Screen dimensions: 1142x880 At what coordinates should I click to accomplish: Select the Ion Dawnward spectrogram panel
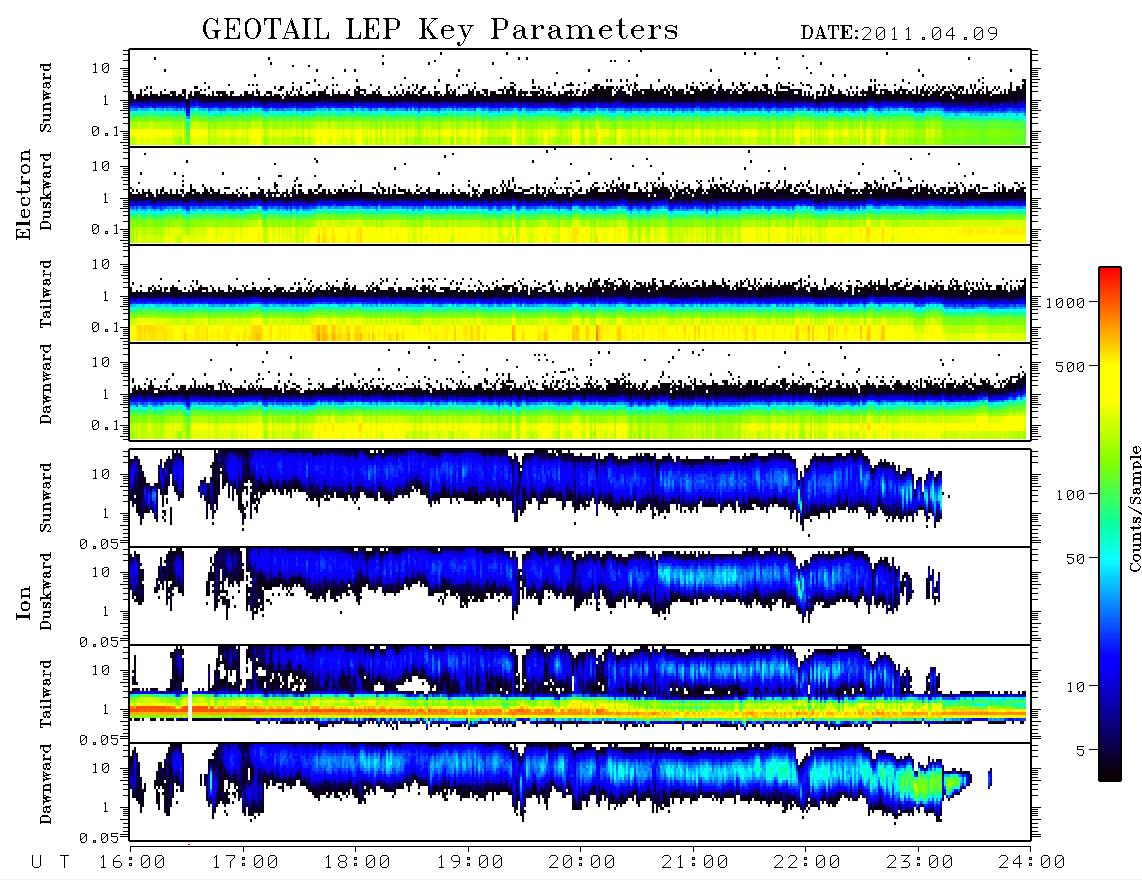(x=580, y=792)
